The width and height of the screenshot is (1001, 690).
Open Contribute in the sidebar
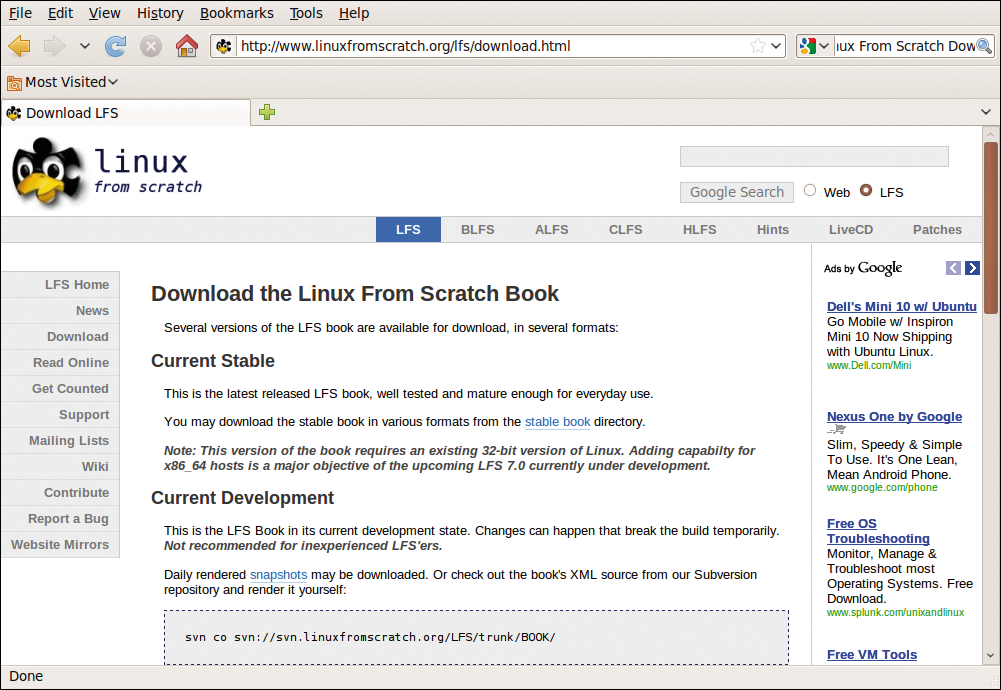tap(61, 493)
